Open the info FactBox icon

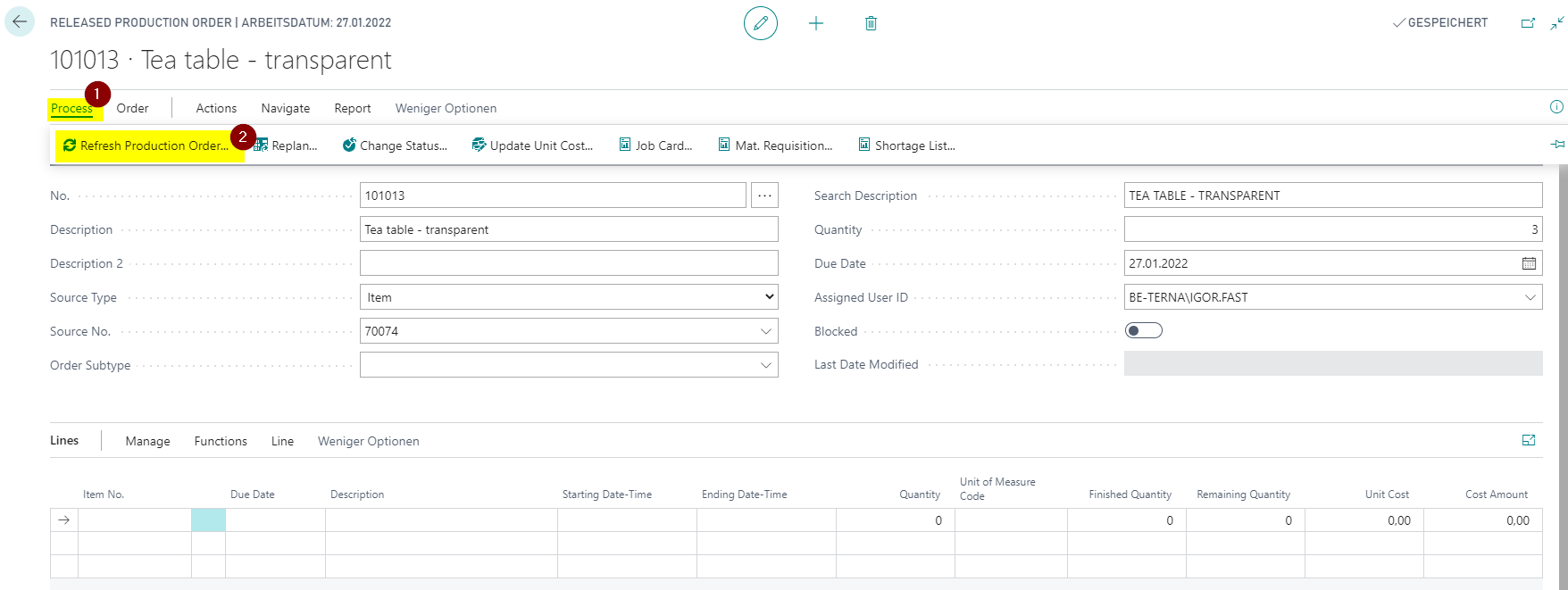(1556, 107)
